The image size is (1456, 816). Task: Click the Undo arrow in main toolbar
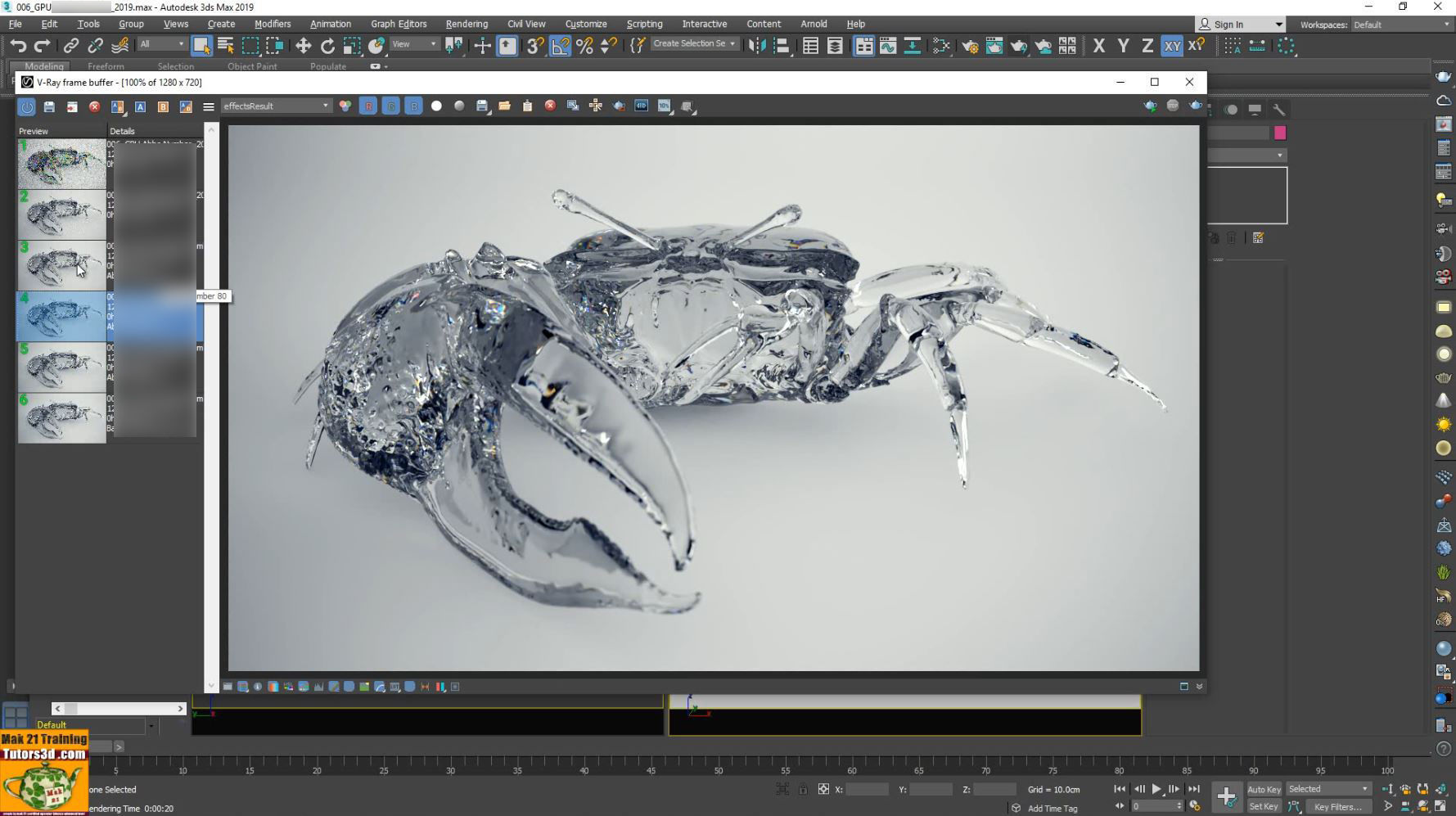click(x=18, y=46)
